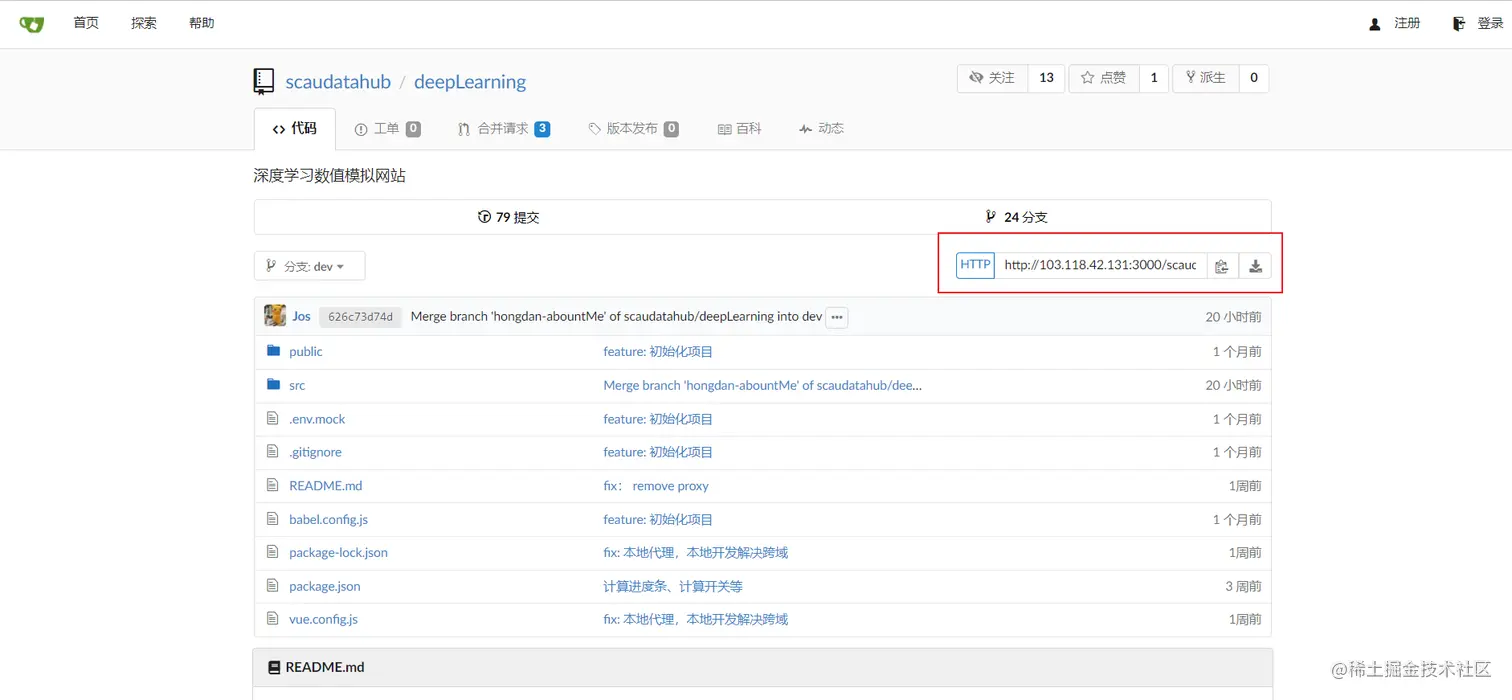Switch to the 动态 tab
The image size is (1512, 700).
pos(821,129)
